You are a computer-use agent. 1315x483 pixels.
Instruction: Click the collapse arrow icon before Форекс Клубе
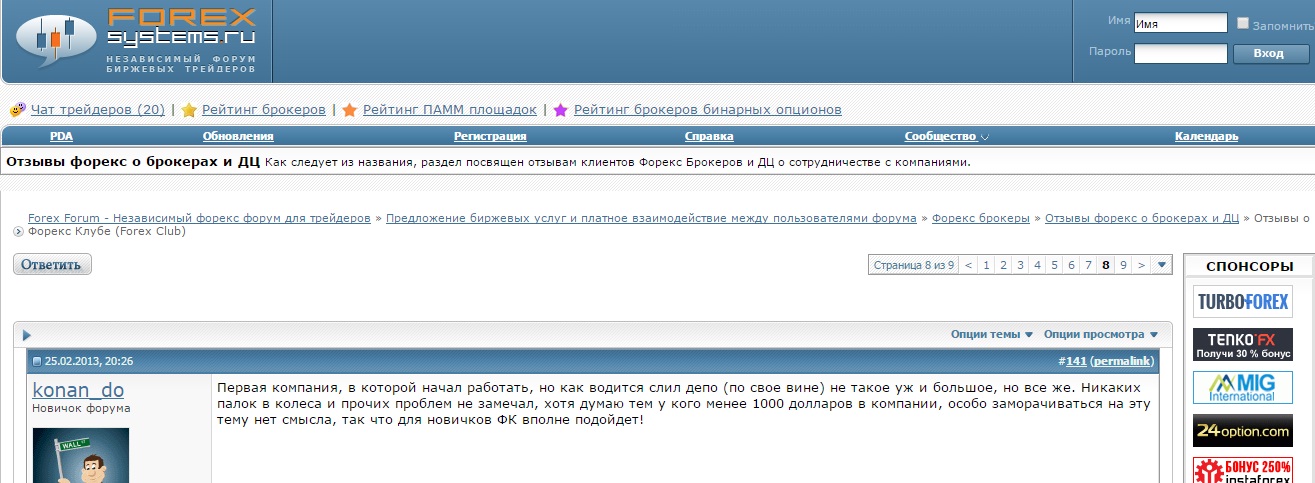tap(19, 231)
